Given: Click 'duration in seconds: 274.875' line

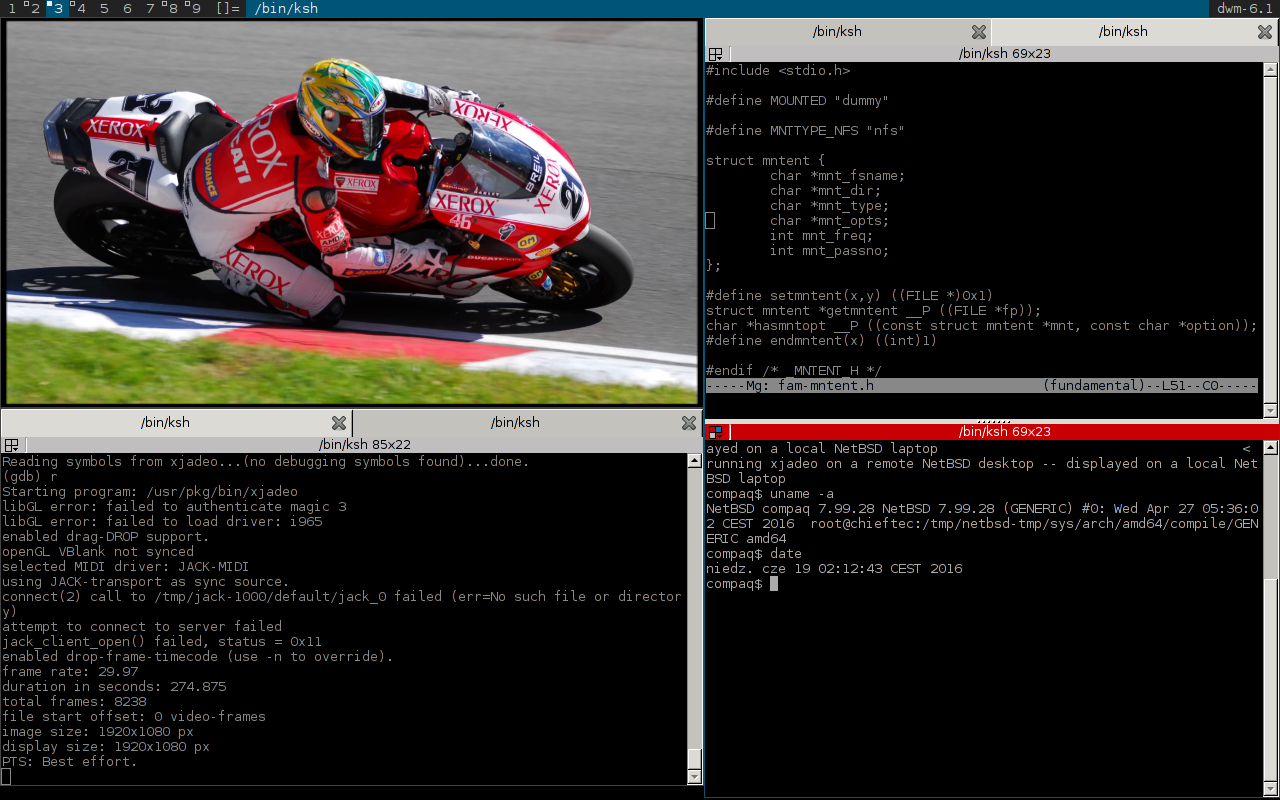Looking at the screenshot, I should coord(114,686).
